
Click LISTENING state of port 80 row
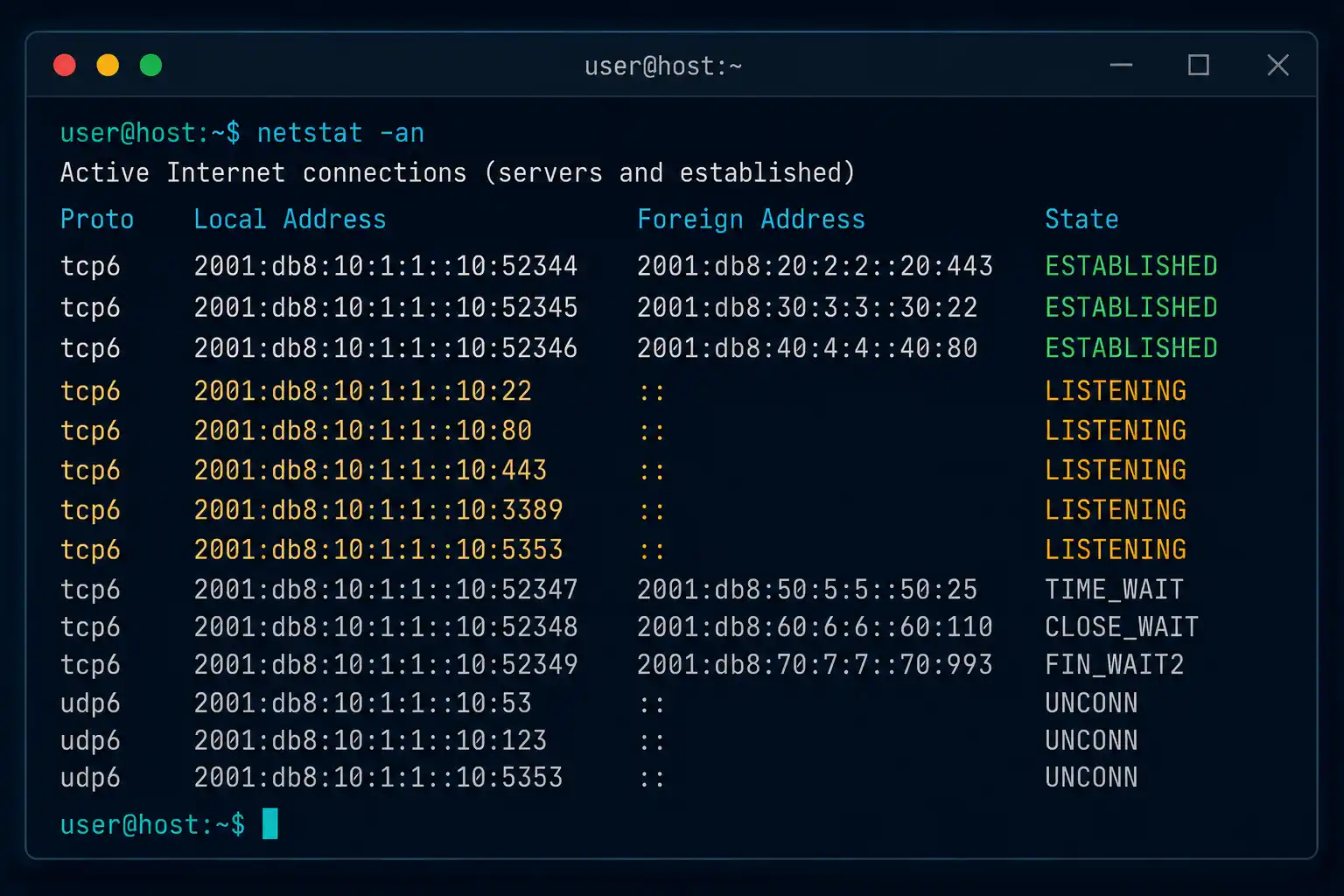pos(1116,430)
